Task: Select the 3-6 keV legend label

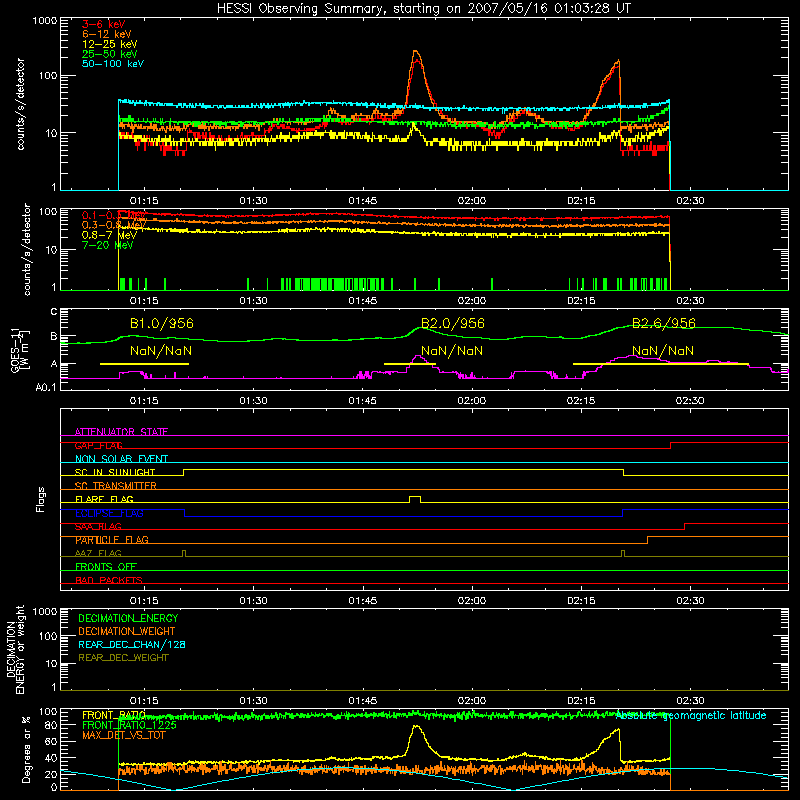Action: [104, 24]
